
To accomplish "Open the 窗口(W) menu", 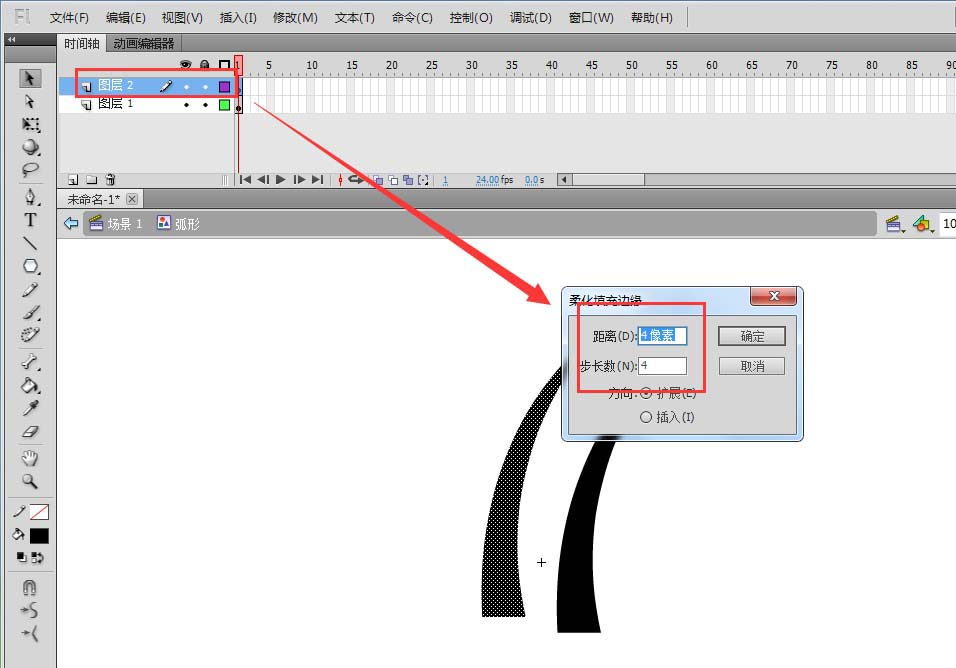I will click(591, 18).
